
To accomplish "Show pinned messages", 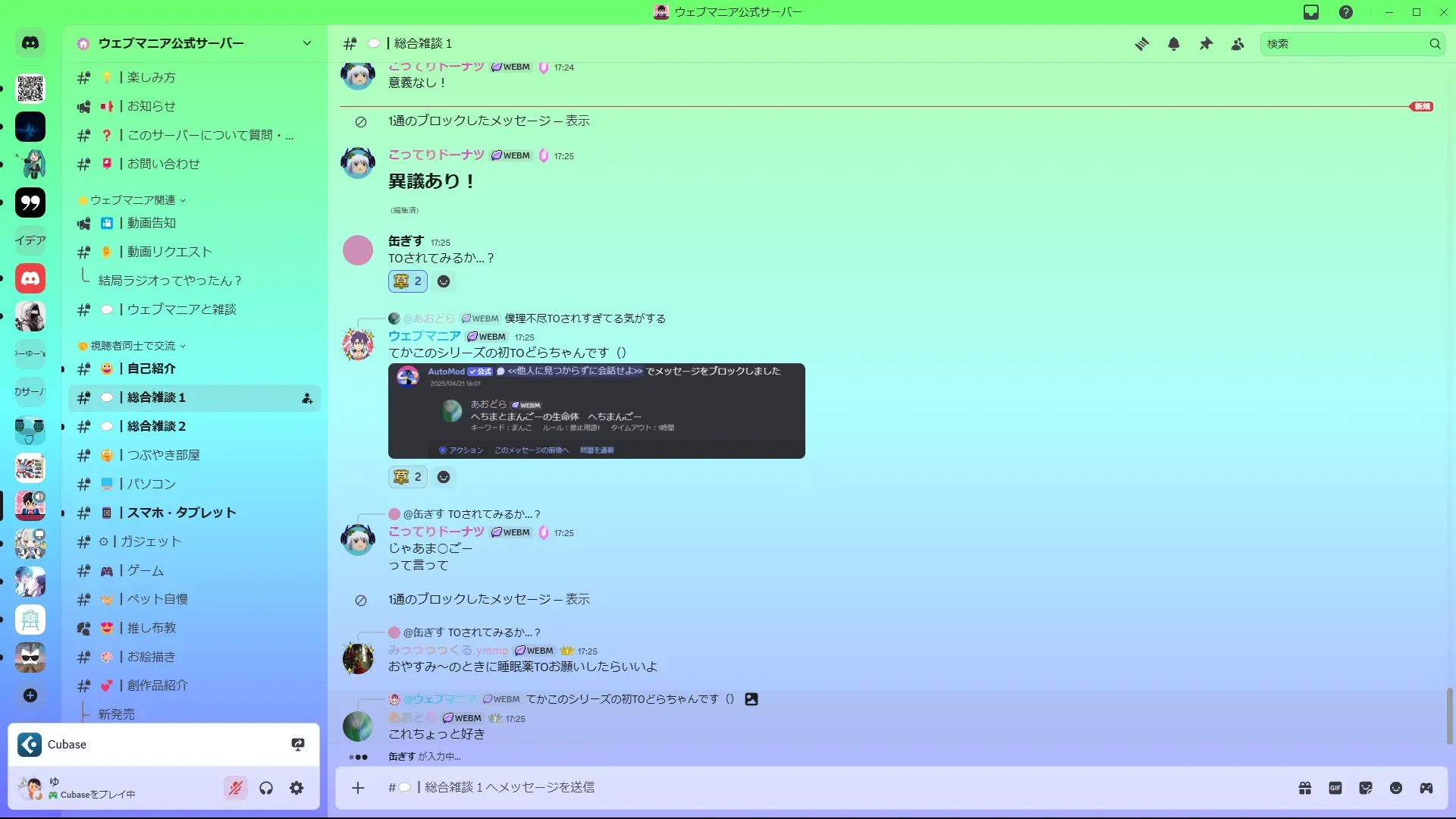I will [1206, 44].
